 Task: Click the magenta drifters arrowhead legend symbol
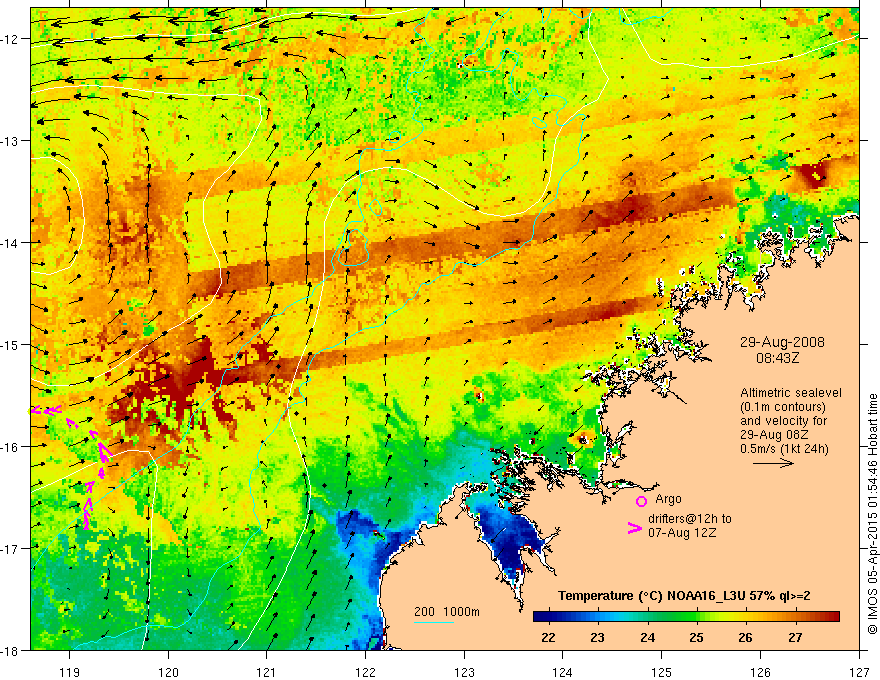click(x=634, y=528)
